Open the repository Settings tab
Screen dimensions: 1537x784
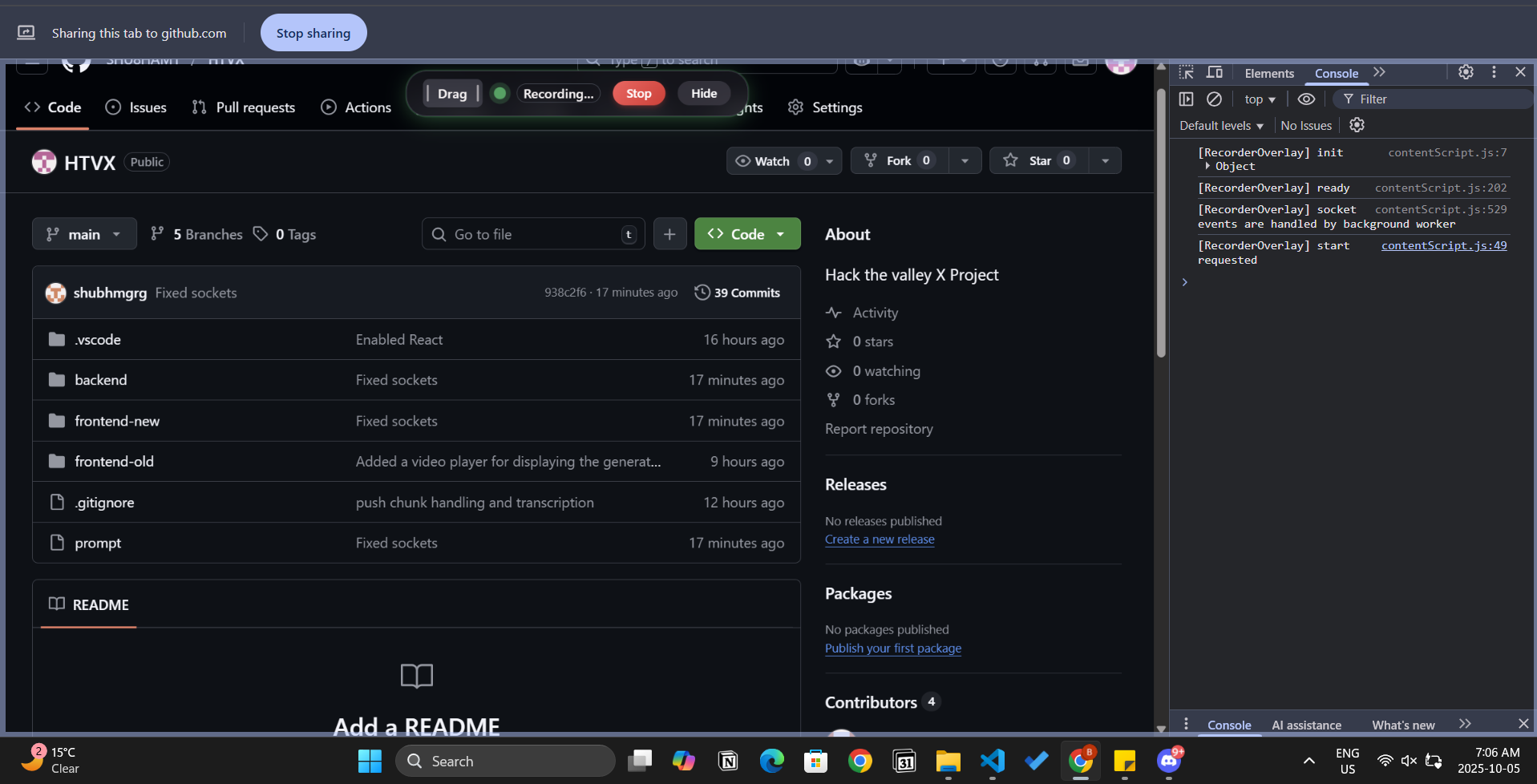825,107
